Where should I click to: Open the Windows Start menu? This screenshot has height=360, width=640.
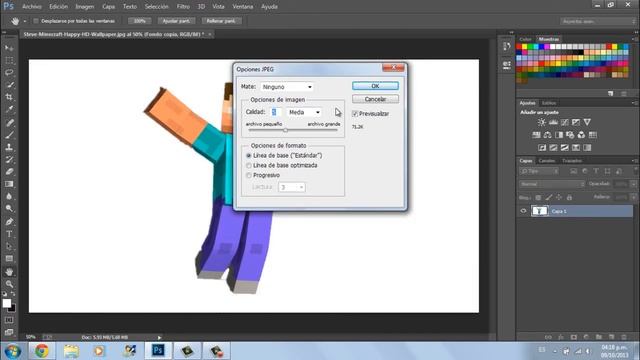pos(13,351)
